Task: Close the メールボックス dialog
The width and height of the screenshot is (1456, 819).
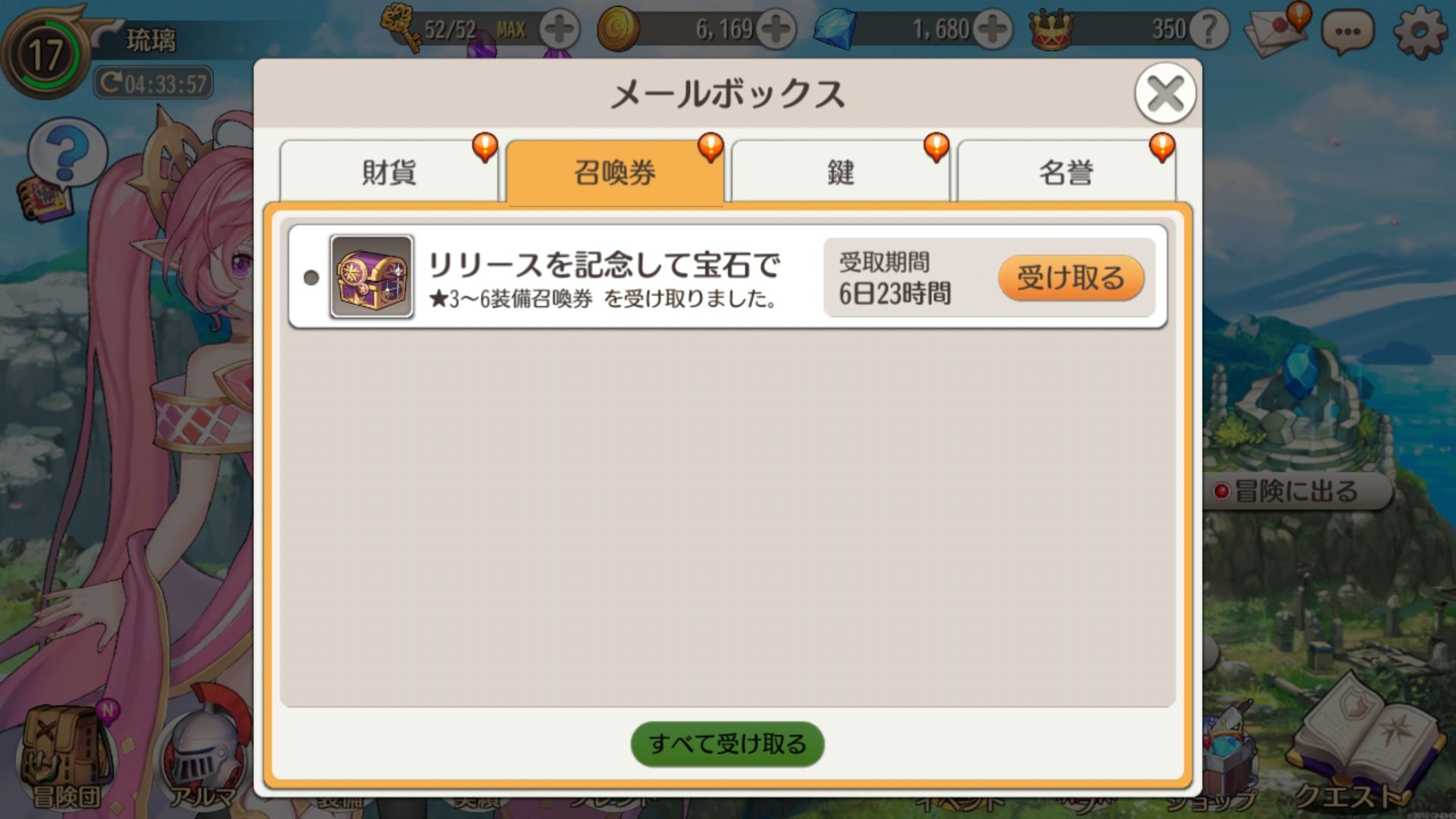Action: (1165, 94)
